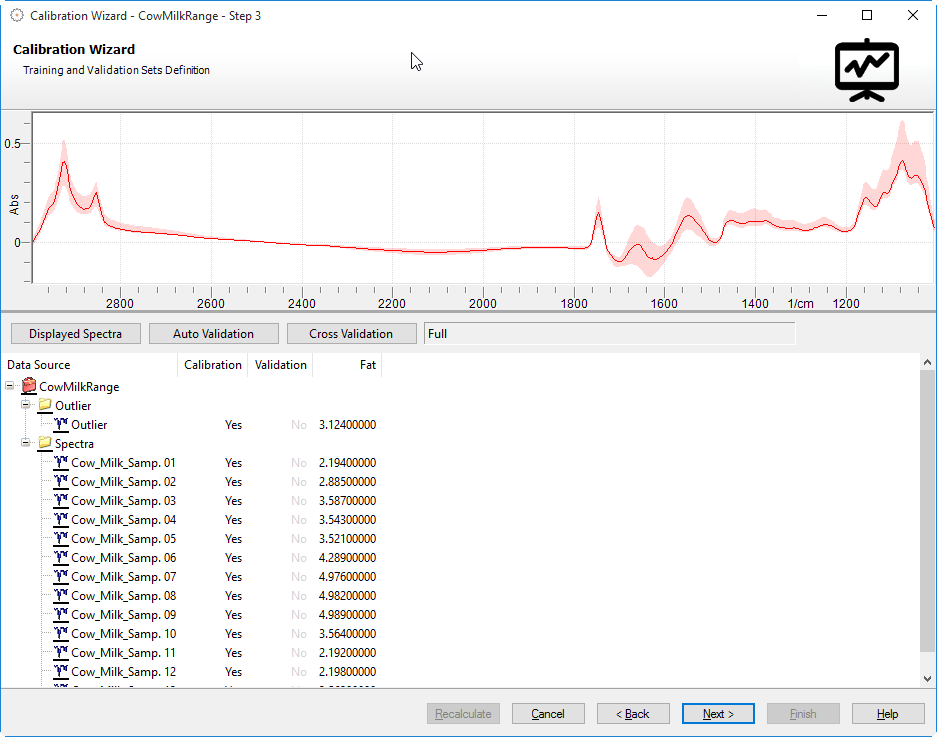937x737 pixels.
Task: Click the Cow_Milk_Samp. 10 spectrum icon
Action: click(x=61, y=634)
